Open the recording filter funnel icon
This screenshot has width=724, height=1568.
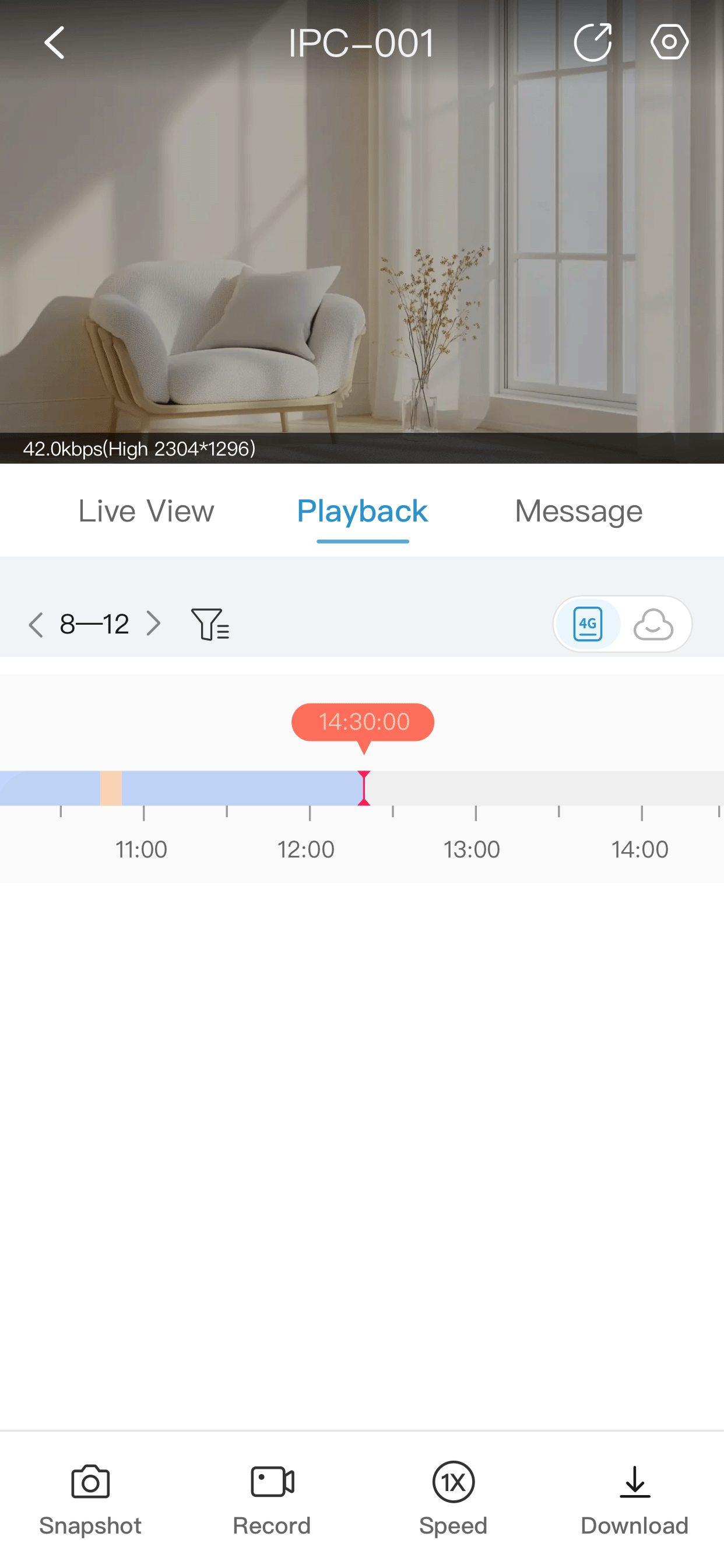click(x=210, y=624)
